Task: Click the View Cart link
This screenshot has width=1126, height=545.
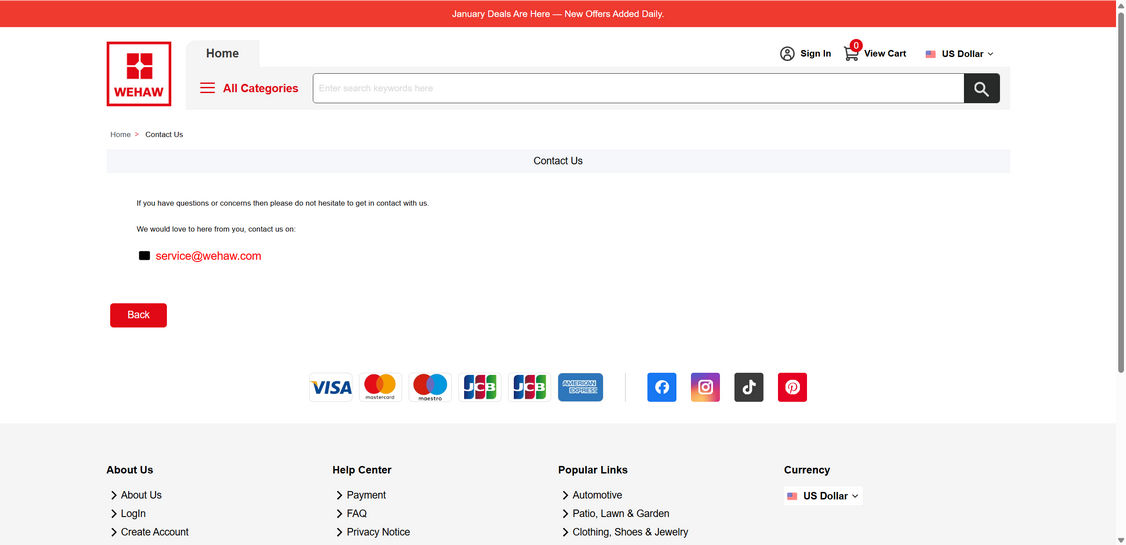Action: pyautogui.click(x=885, y=54)
